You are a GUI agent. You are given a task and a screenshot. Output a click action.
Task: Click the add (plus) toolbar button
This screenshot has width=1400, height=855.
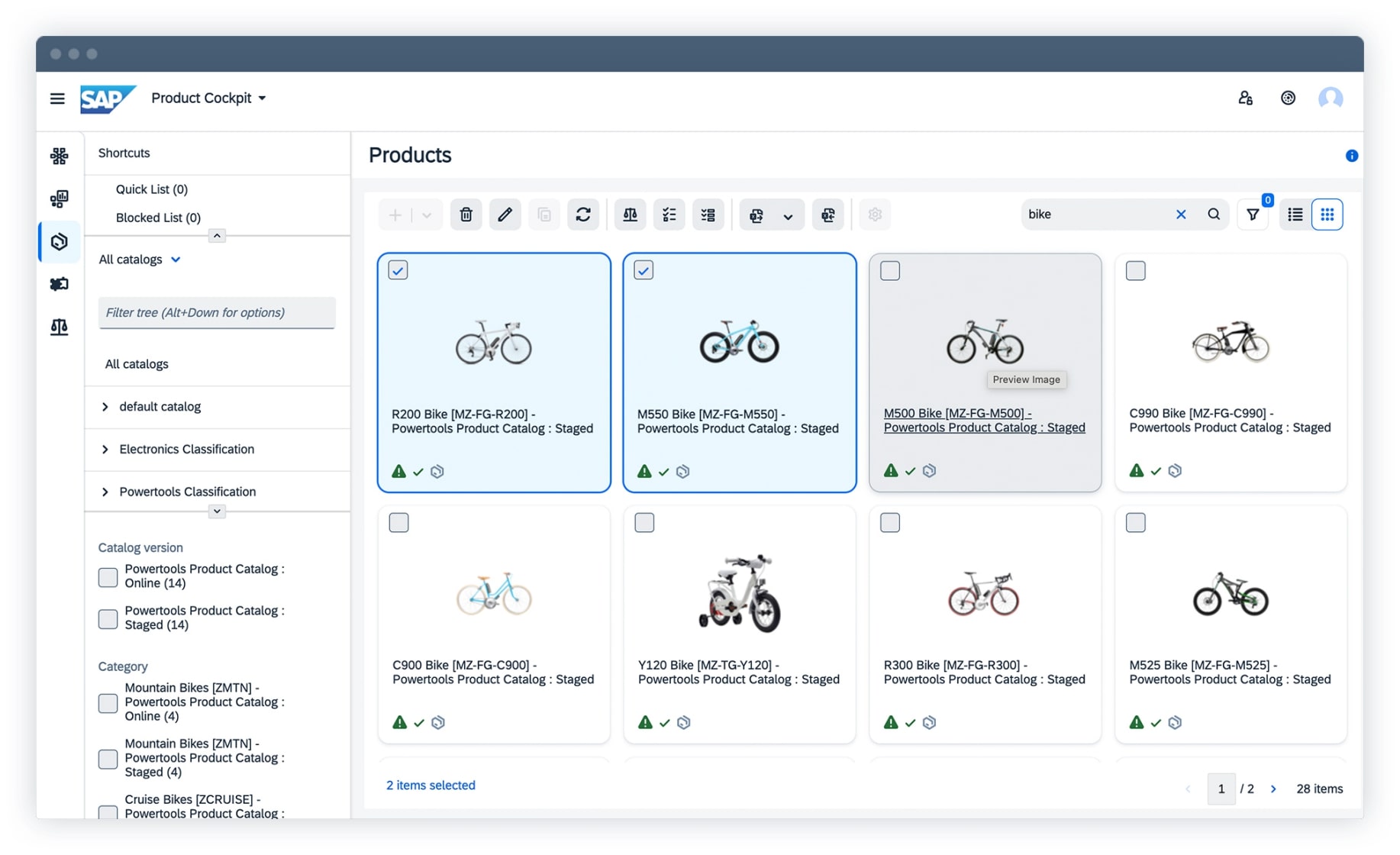395,215
